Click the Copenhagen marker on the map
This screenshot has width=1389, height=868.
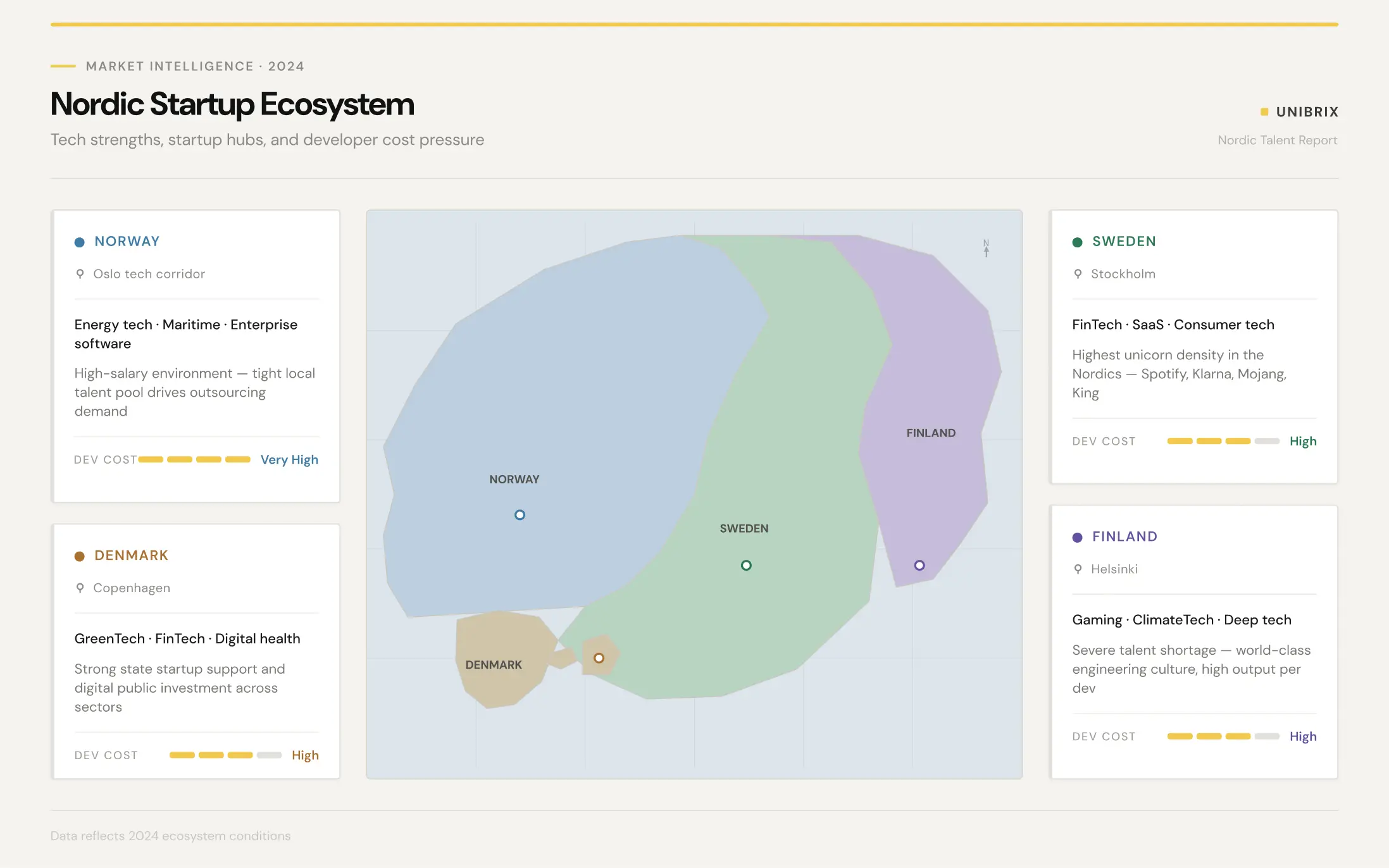599,658
